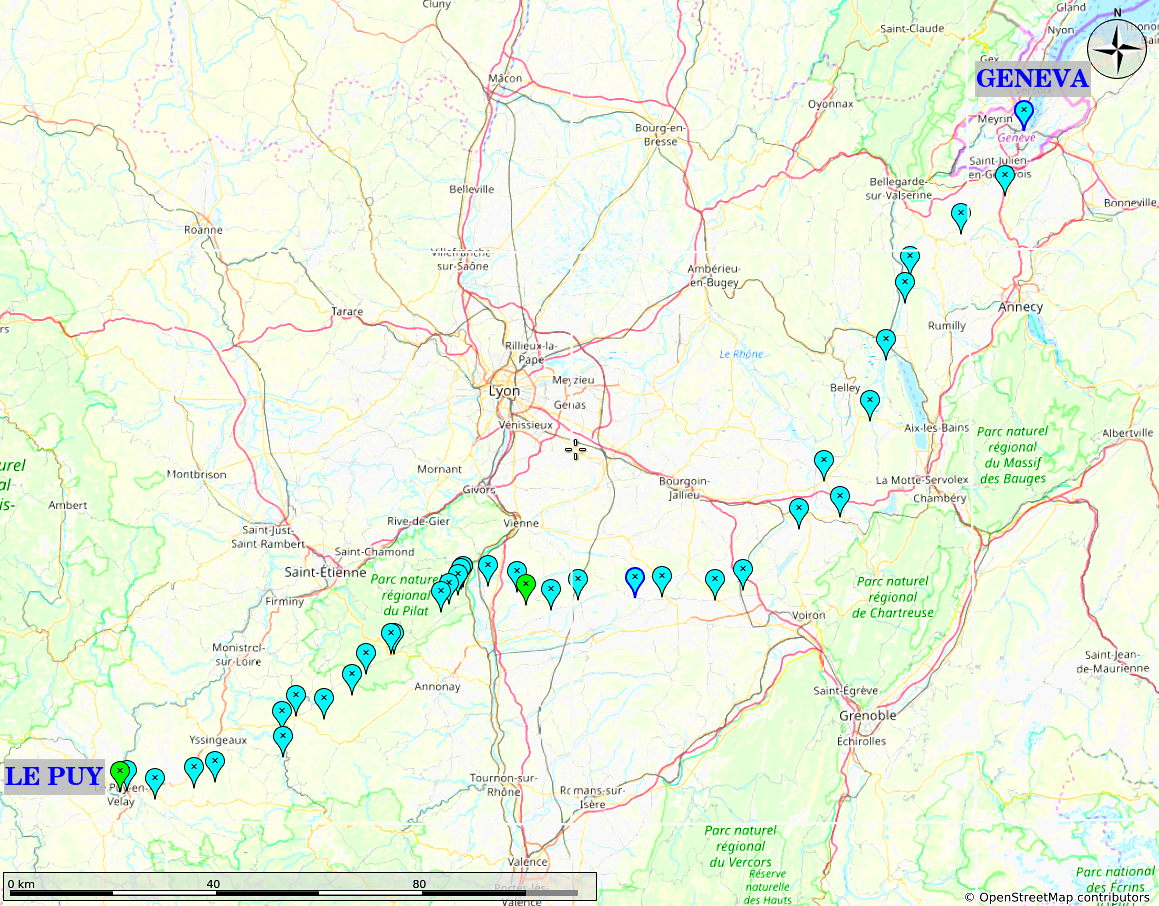The height and width of the screenshot is (906, 1159).
Task: Select the marker just west of La Motte-Servolex
Action: 840,500
